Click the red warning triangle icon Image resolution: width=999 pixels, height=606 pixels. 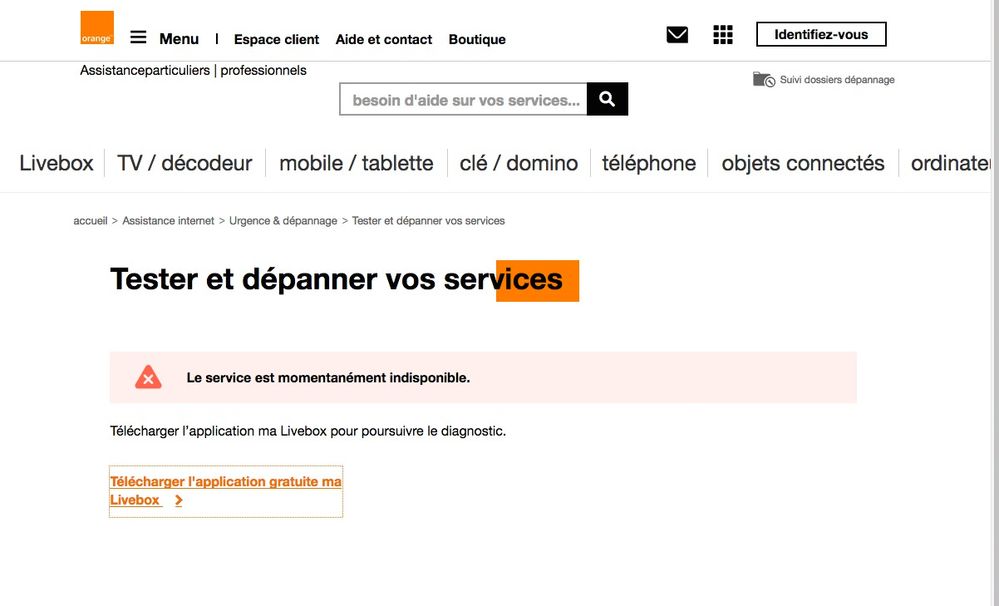148,377
